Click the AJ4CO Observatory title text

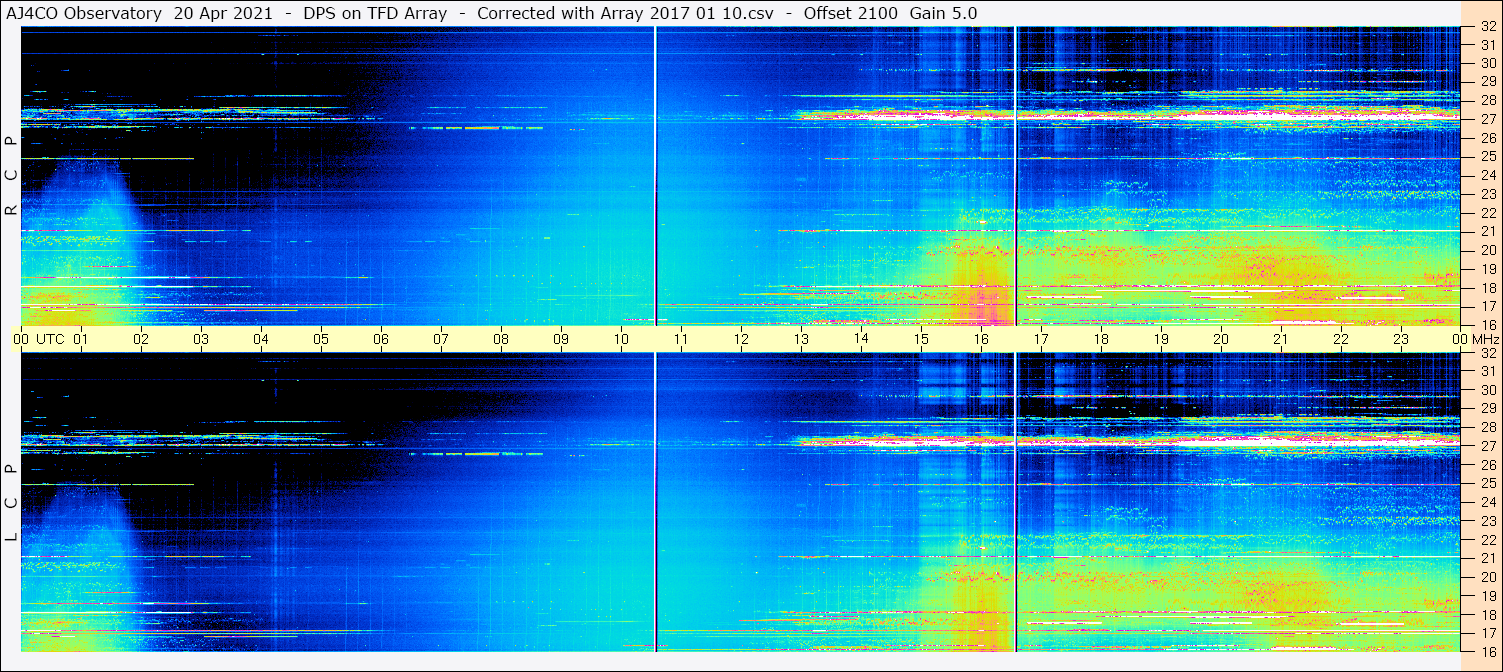[83, 13]
